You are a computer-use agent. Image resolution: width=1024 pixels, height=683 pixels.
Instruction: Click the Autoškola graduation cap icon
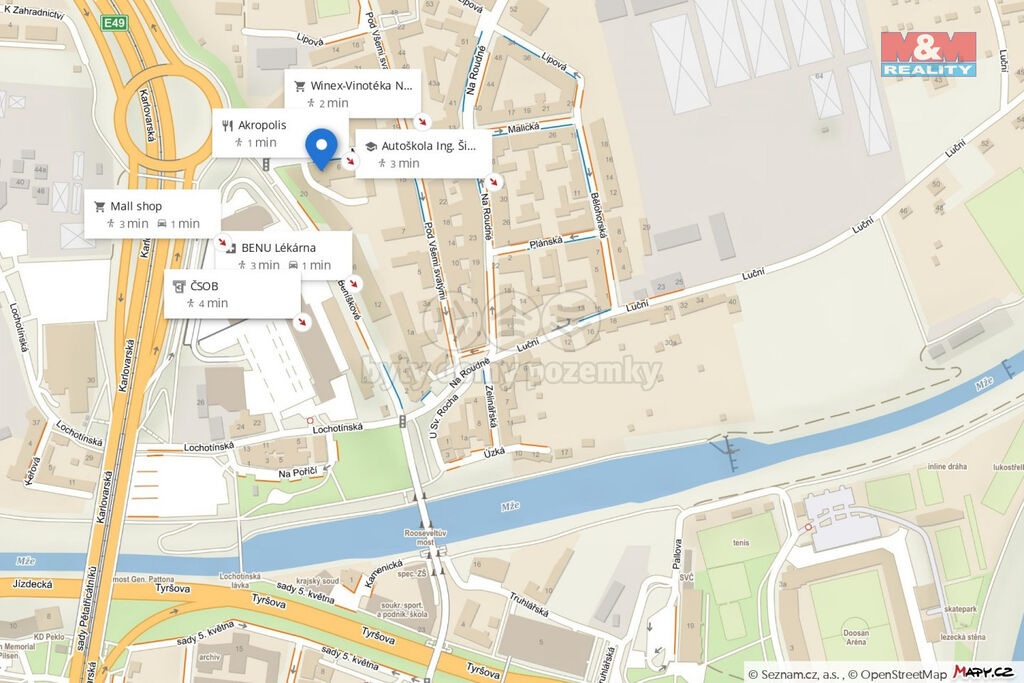pos(371,146)
